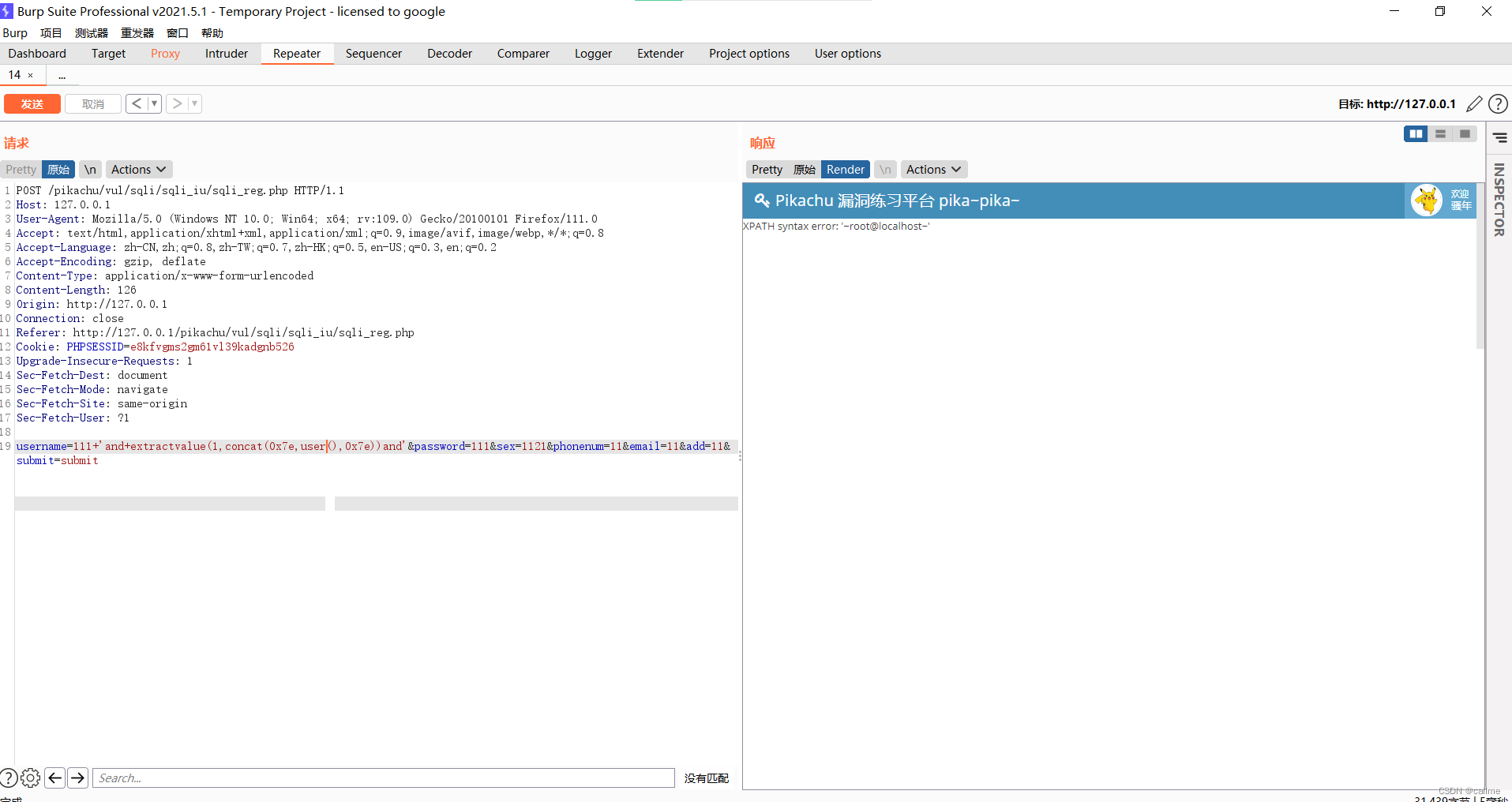This screenshot has height=802, width=1512.
Task: Click the POST request line
Action: click(180, 190)
